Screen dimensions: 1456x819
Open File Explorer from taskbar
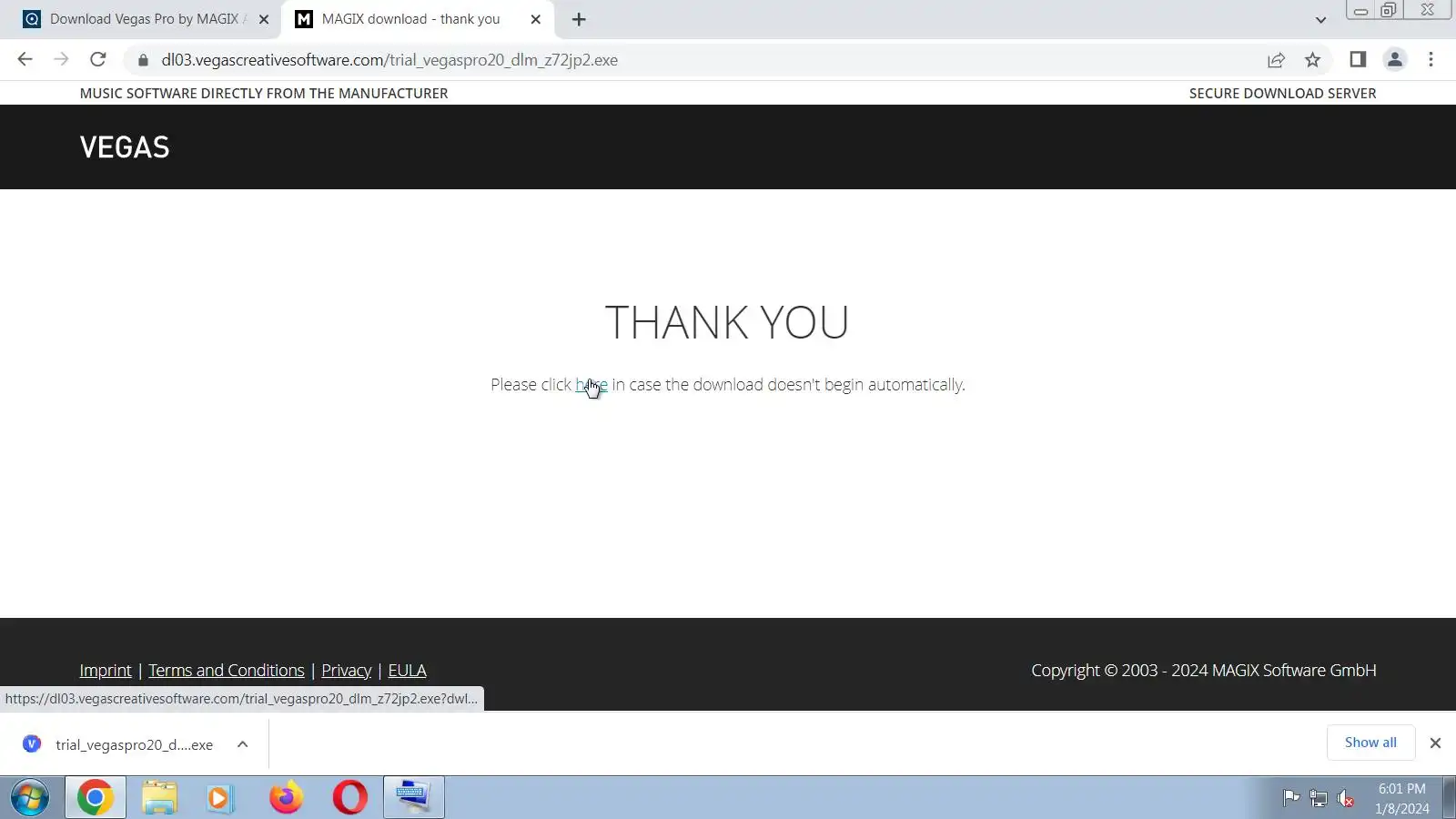[159, 798]
